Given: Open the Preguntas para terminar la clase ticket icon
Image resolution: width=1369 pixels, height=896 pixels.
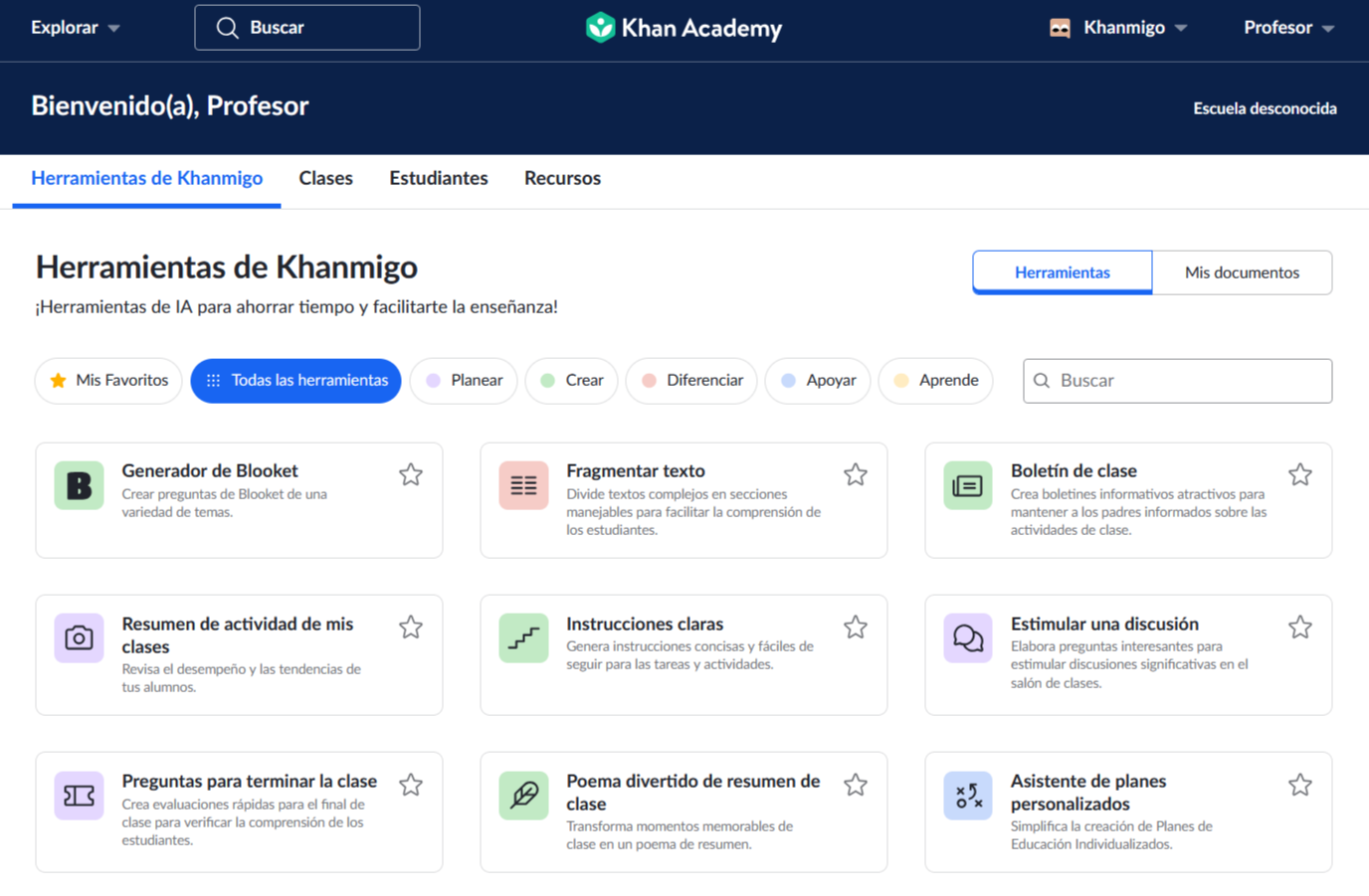Looking at the screenshot, I should pyautogui.click(x=80, y=796).
